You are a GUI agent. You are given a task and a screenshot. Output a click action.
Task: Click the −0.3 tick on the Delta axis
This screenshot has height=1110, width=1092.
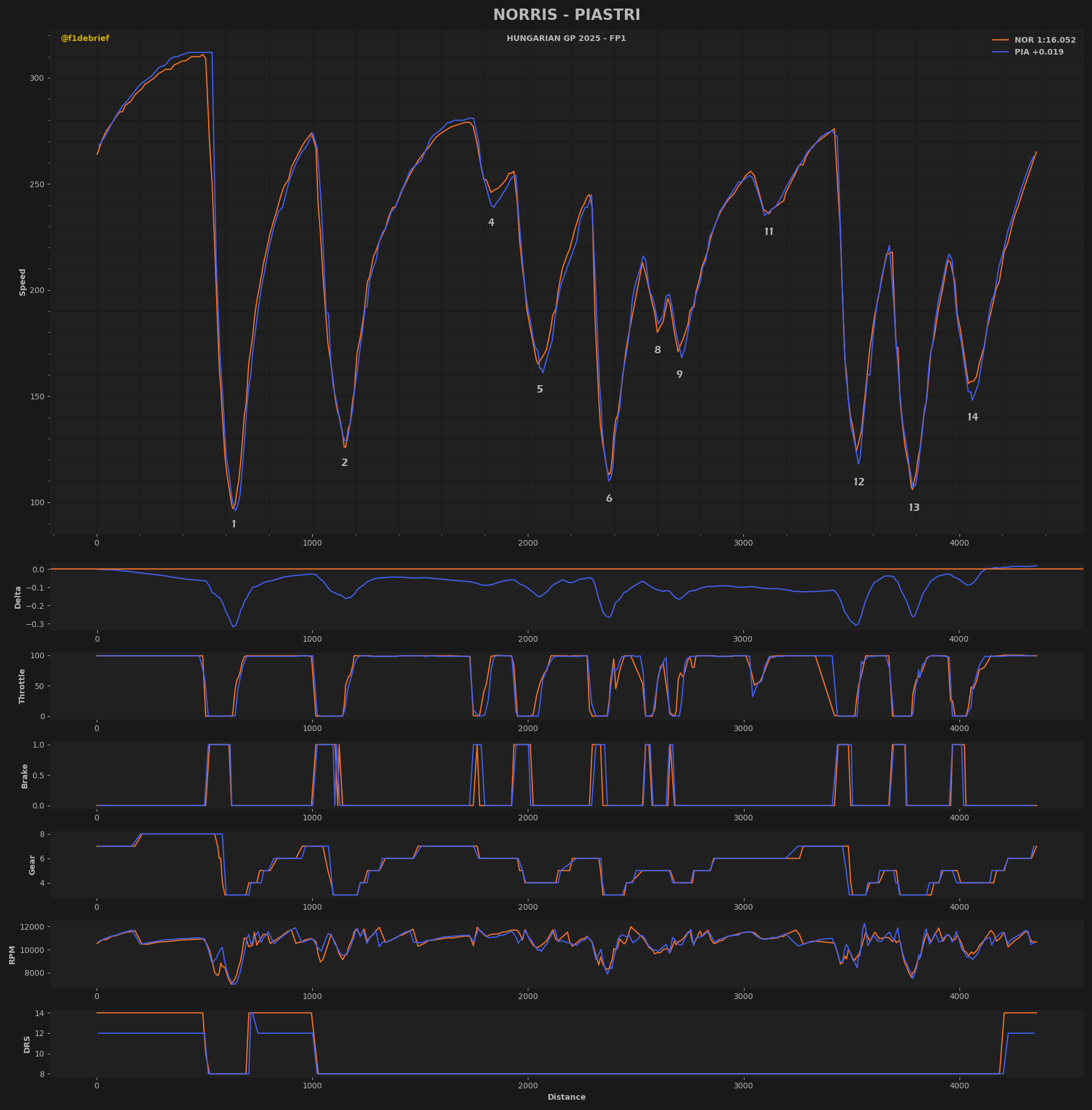[x=36, y=624]
